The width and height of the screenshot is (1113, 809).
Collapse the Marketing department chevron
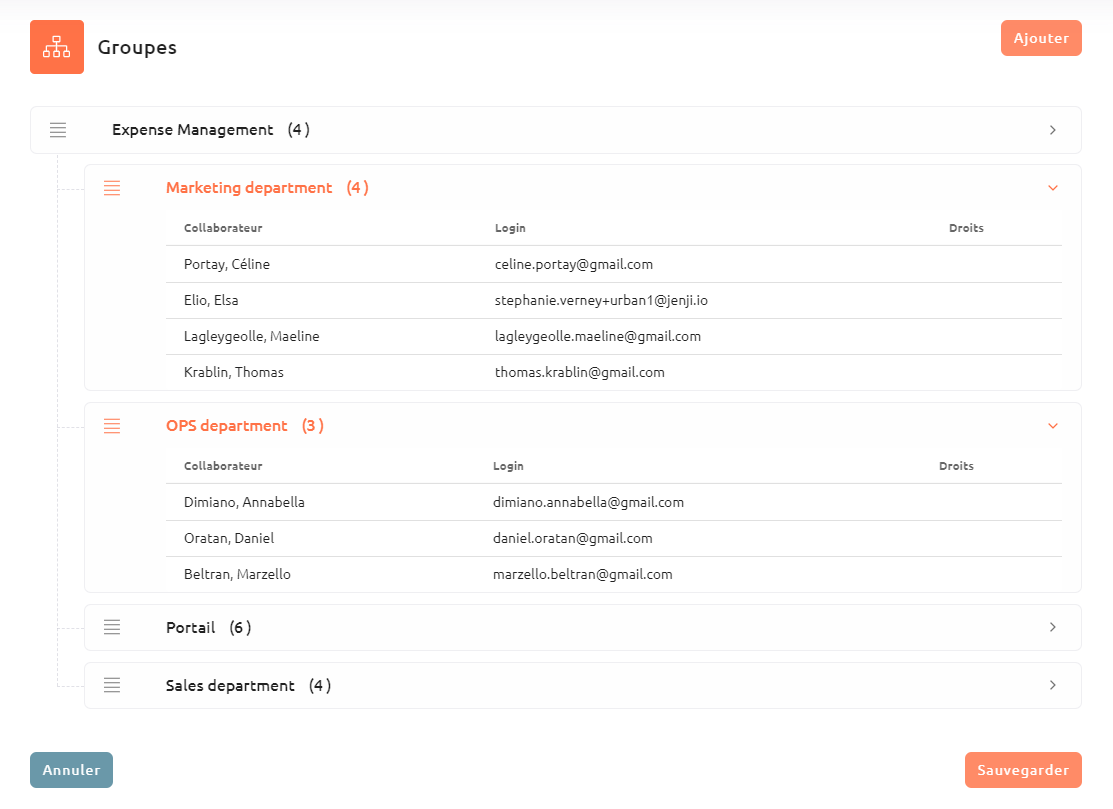pos(1053,188)
